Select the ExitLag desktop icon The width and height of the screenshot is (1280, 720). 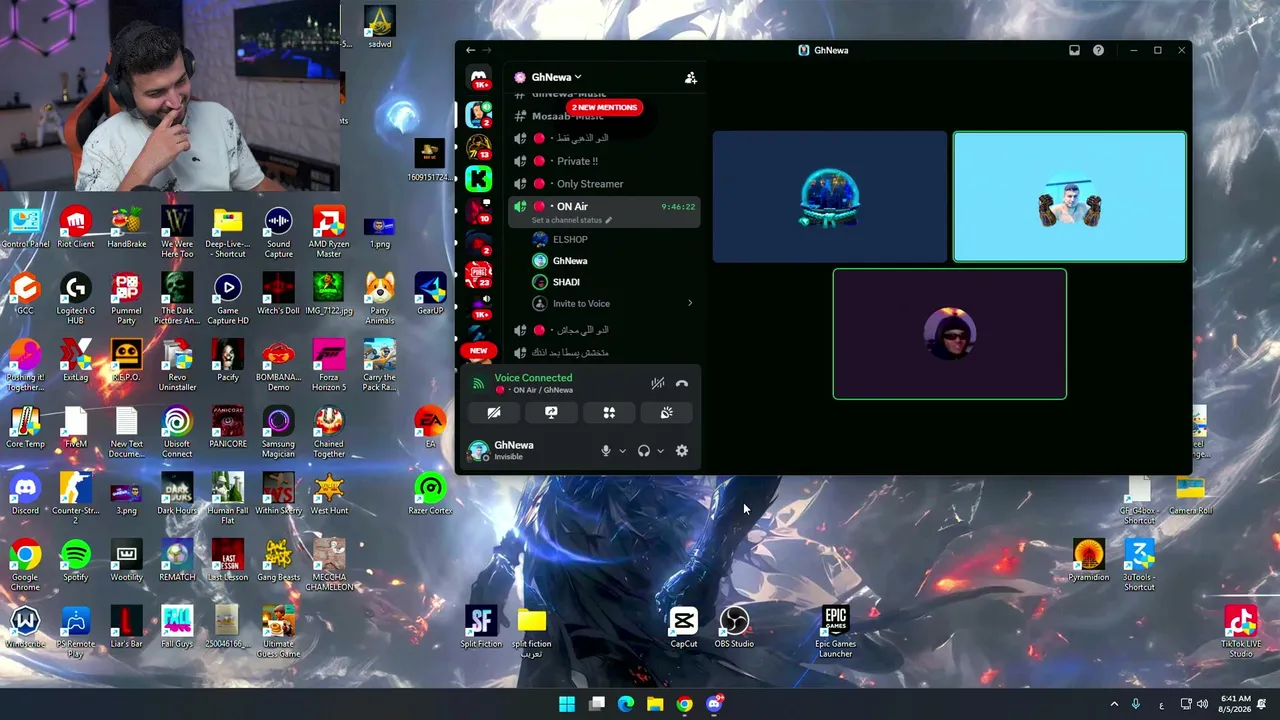click(x=76, y=361)
